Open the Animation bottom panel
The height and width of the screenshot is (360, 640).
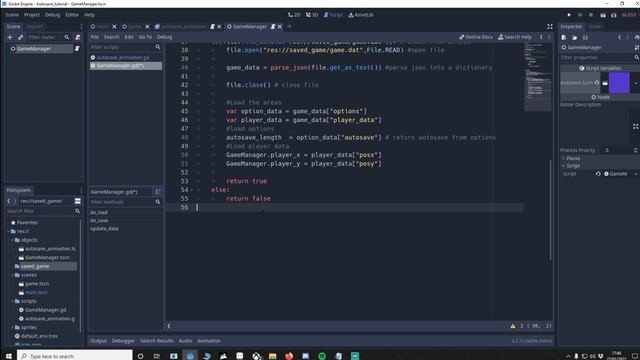coord(209,341)
